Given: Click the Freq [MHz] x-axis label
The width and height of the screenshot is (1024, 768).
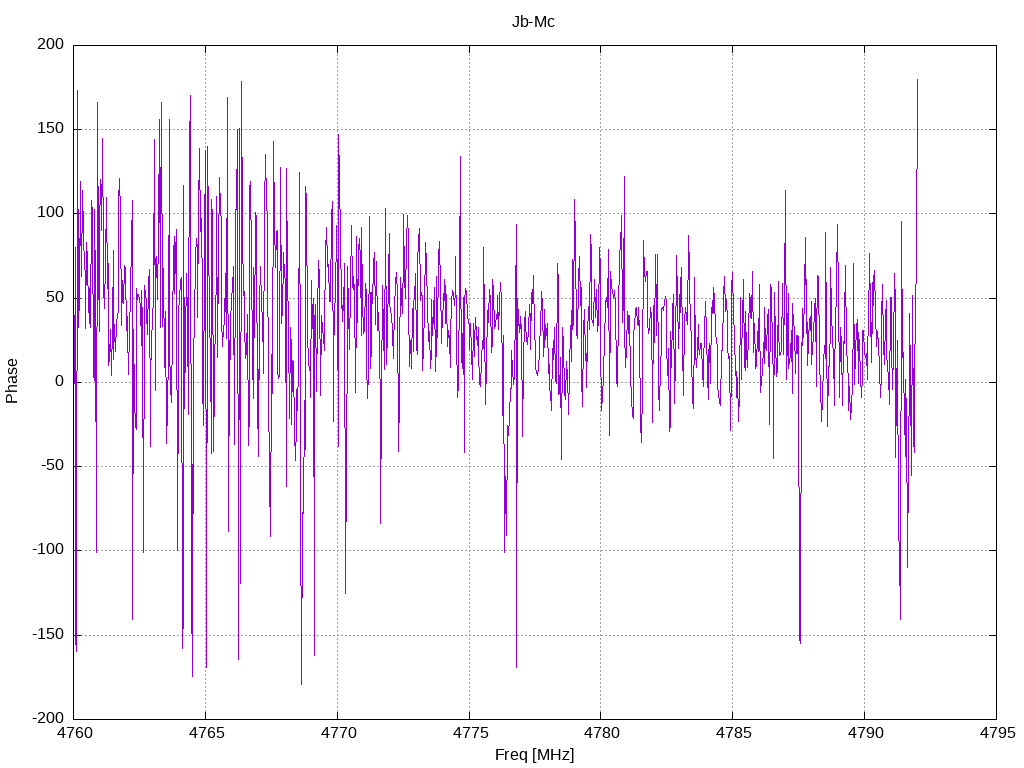Looking at the screenshot, I should (x=534, y=754).
